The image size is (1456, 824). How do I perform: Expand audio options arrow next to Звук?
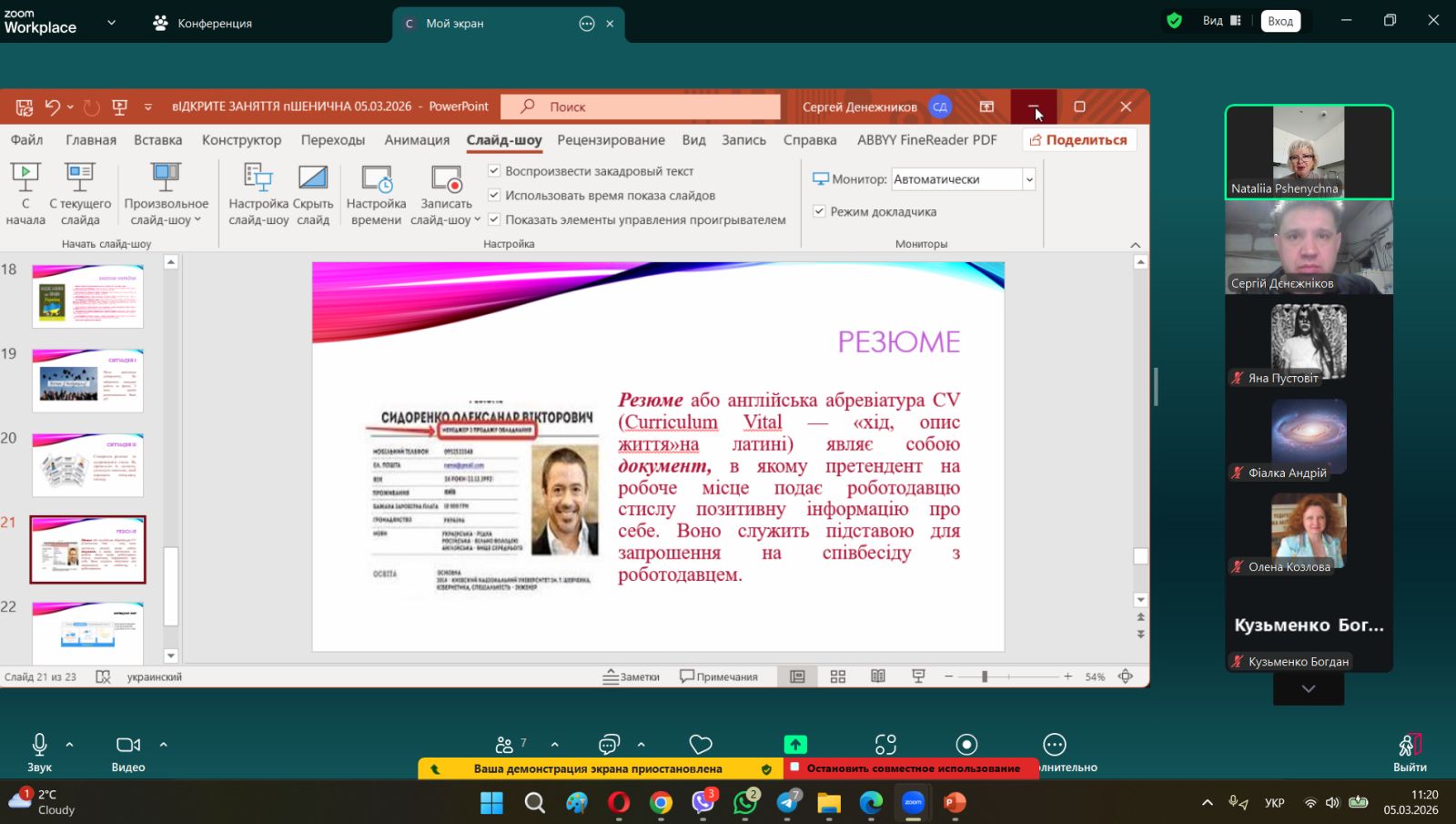[x=70, y=745]
